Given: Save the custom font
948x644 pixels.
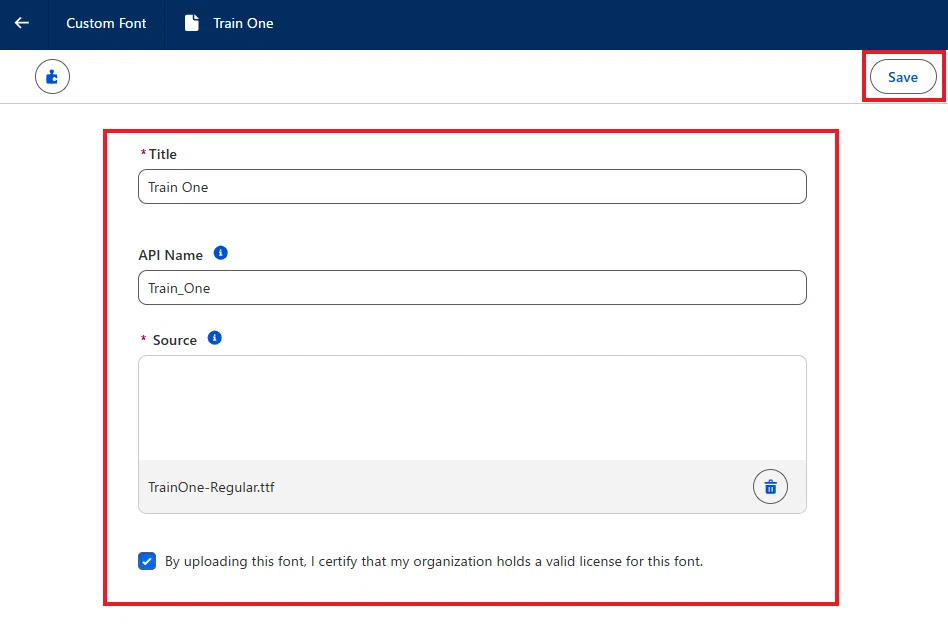Looking at the screenshot, I should [903, 77].
